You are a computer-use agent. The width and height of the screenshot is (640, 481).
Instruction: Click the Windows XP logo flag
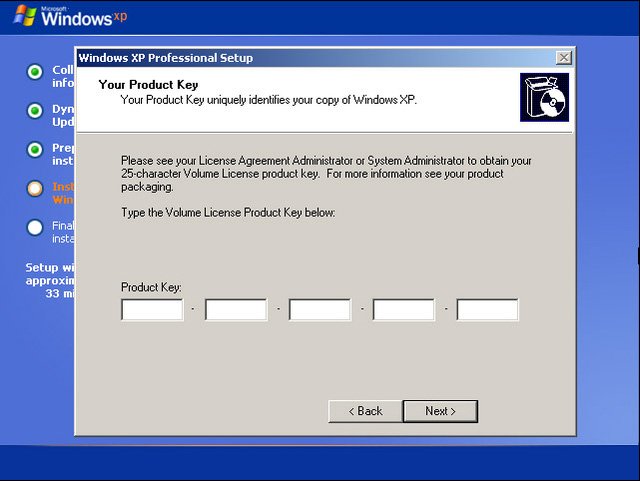[x=24, y=16]
